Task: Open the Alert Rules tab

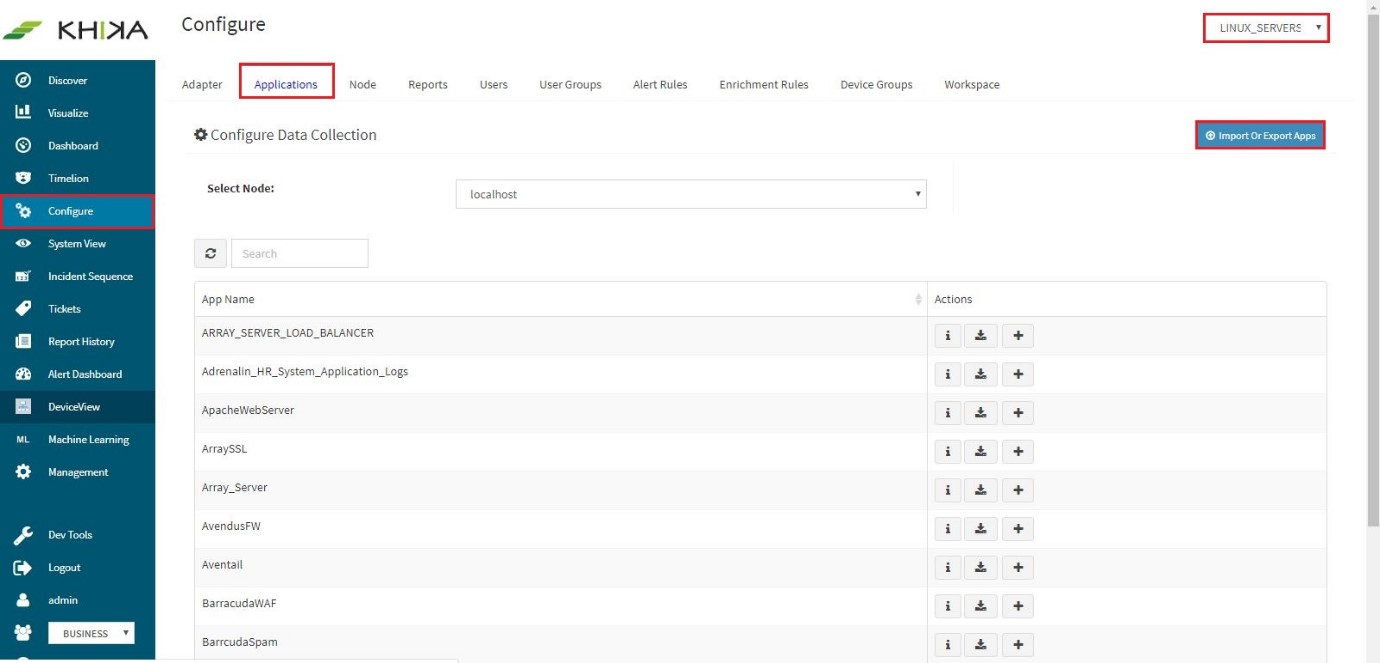Action: click(x=660, y=85)
